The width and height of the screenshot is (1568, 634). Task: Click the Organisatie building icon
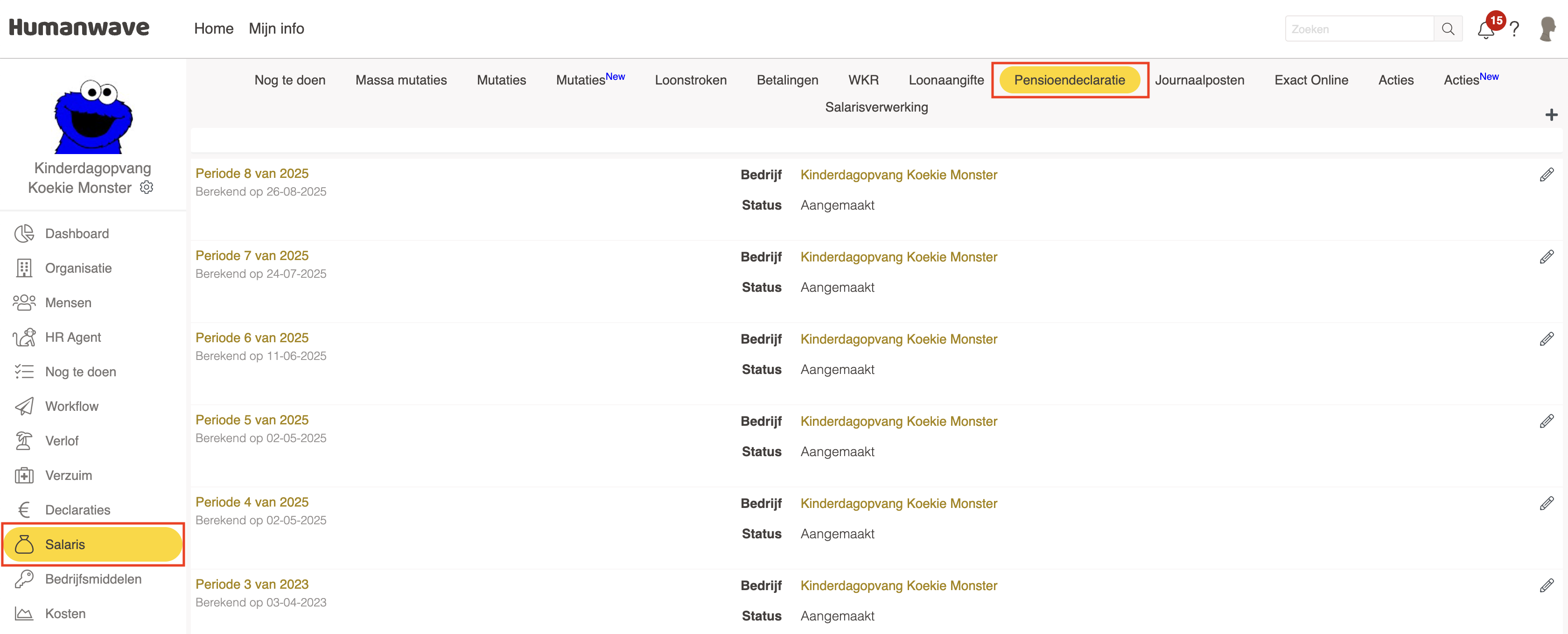click(24, 268)
